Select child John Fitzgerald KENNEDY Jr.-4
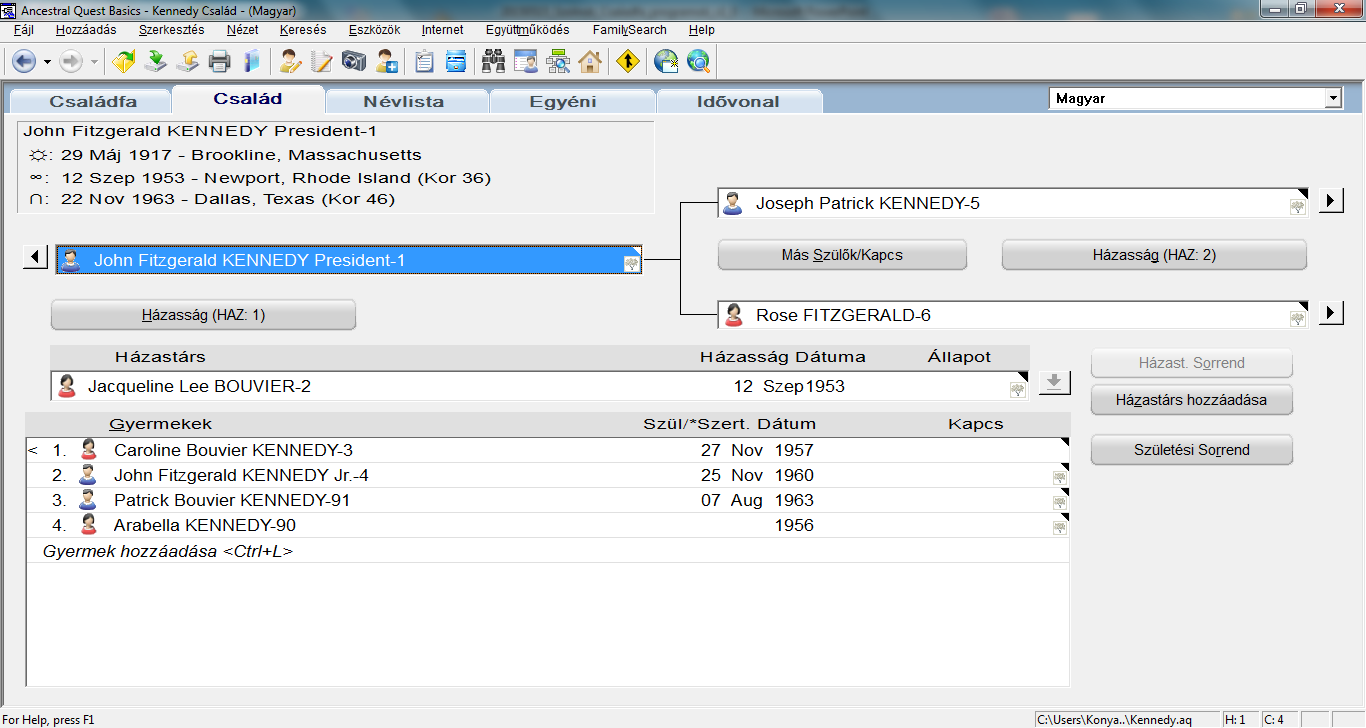Viewport: 1366px width, 728px height. pos(547,475)
